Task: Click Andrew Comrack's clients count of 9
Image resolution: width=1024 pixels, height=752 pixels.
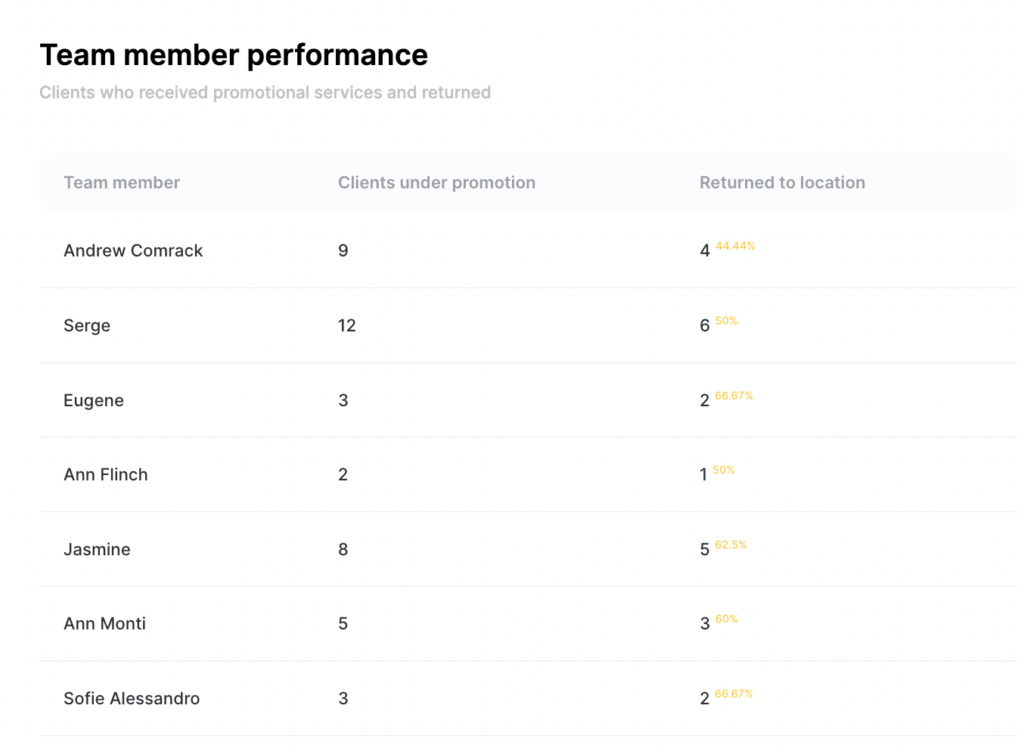Action: (x=343, y=251)
